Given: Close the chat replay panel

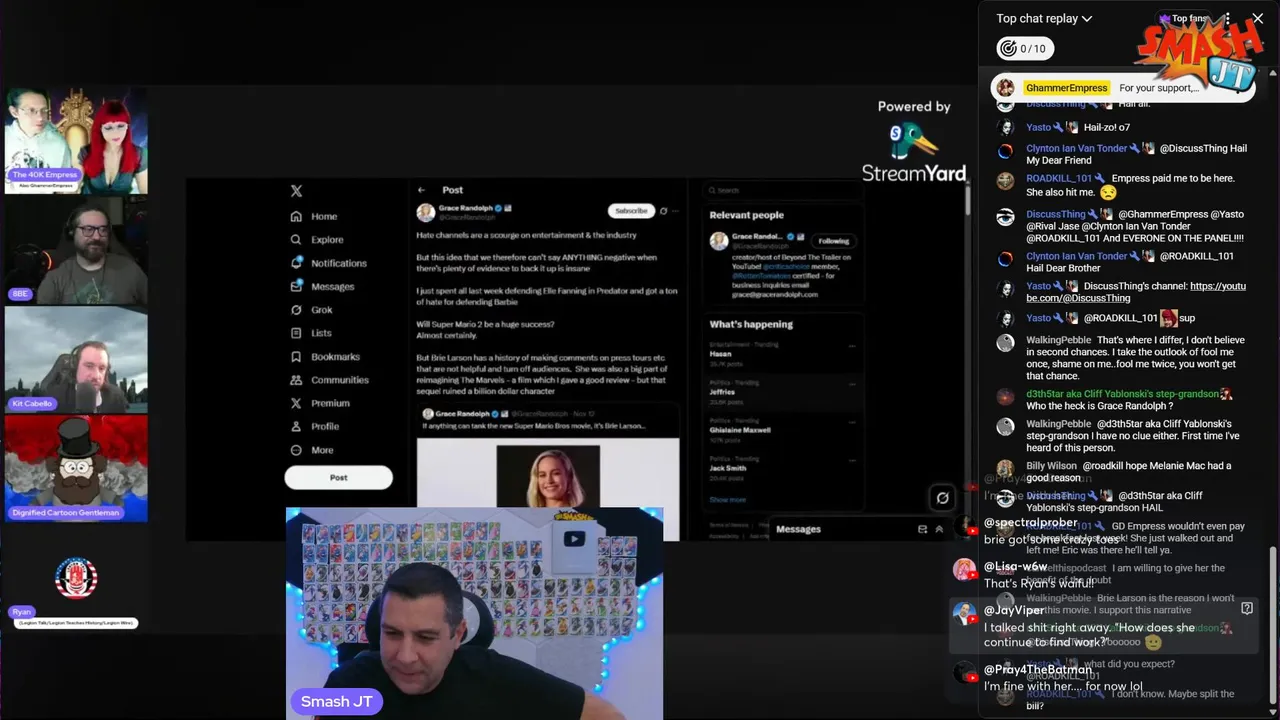Looking at the screenshot, I should pos(1258,18).
